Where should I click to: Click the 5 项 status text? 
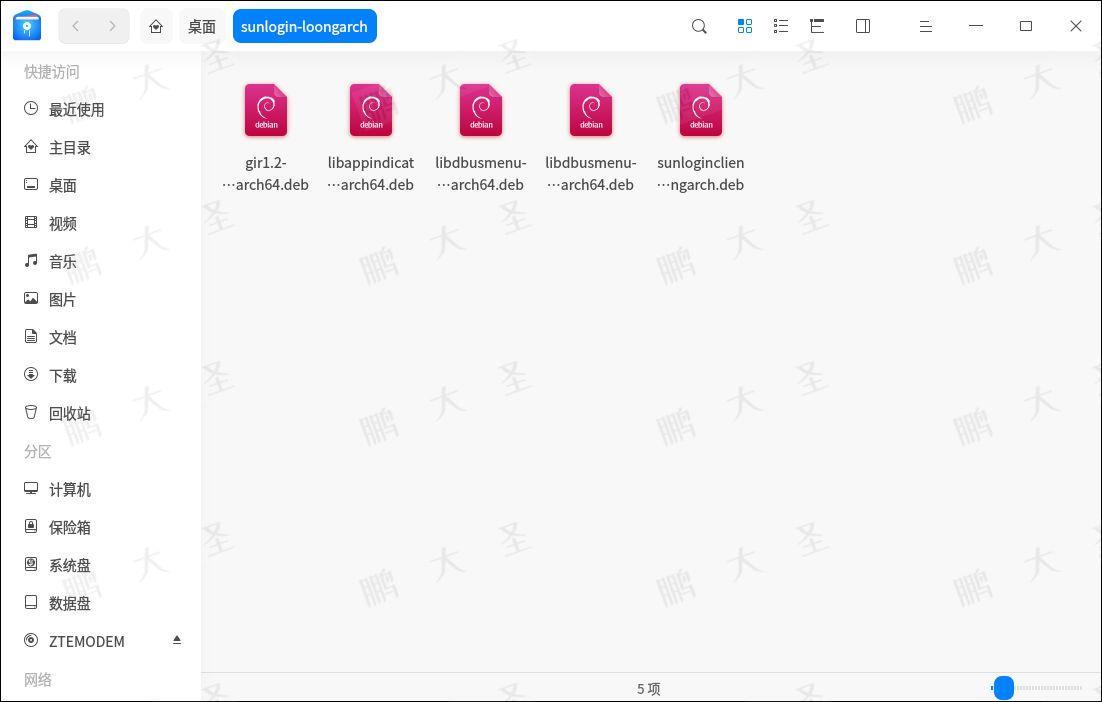tap(649, 689)
